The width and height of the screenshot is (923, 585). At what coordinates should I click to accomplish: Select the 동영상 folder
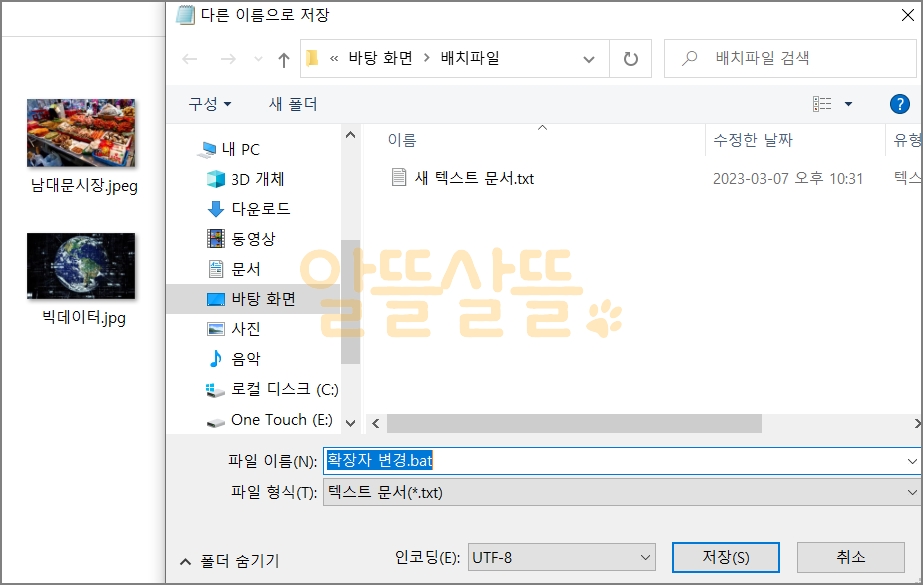pos(253,238)
